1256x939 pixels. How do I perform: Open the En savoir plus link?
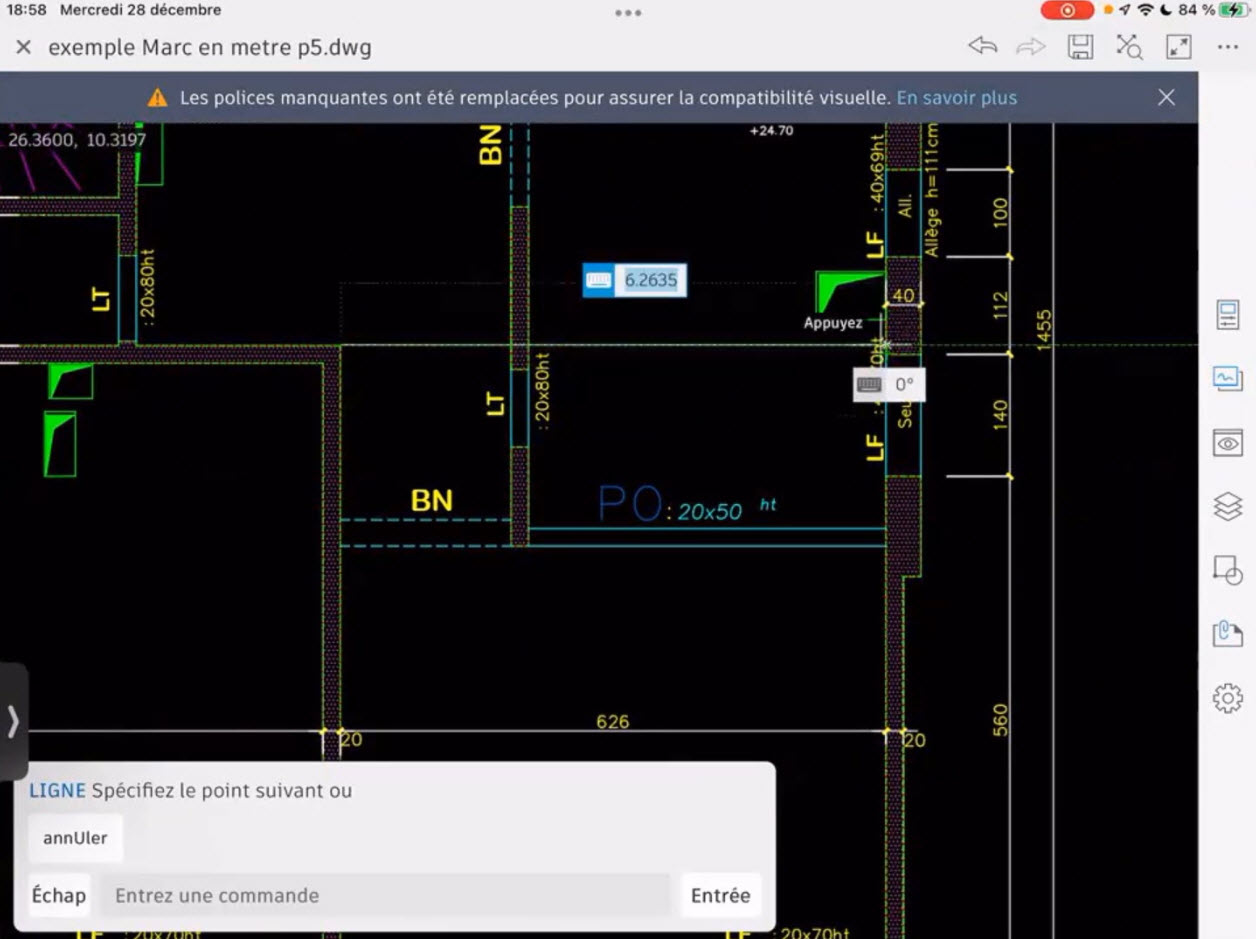click(x=956, y=97)
